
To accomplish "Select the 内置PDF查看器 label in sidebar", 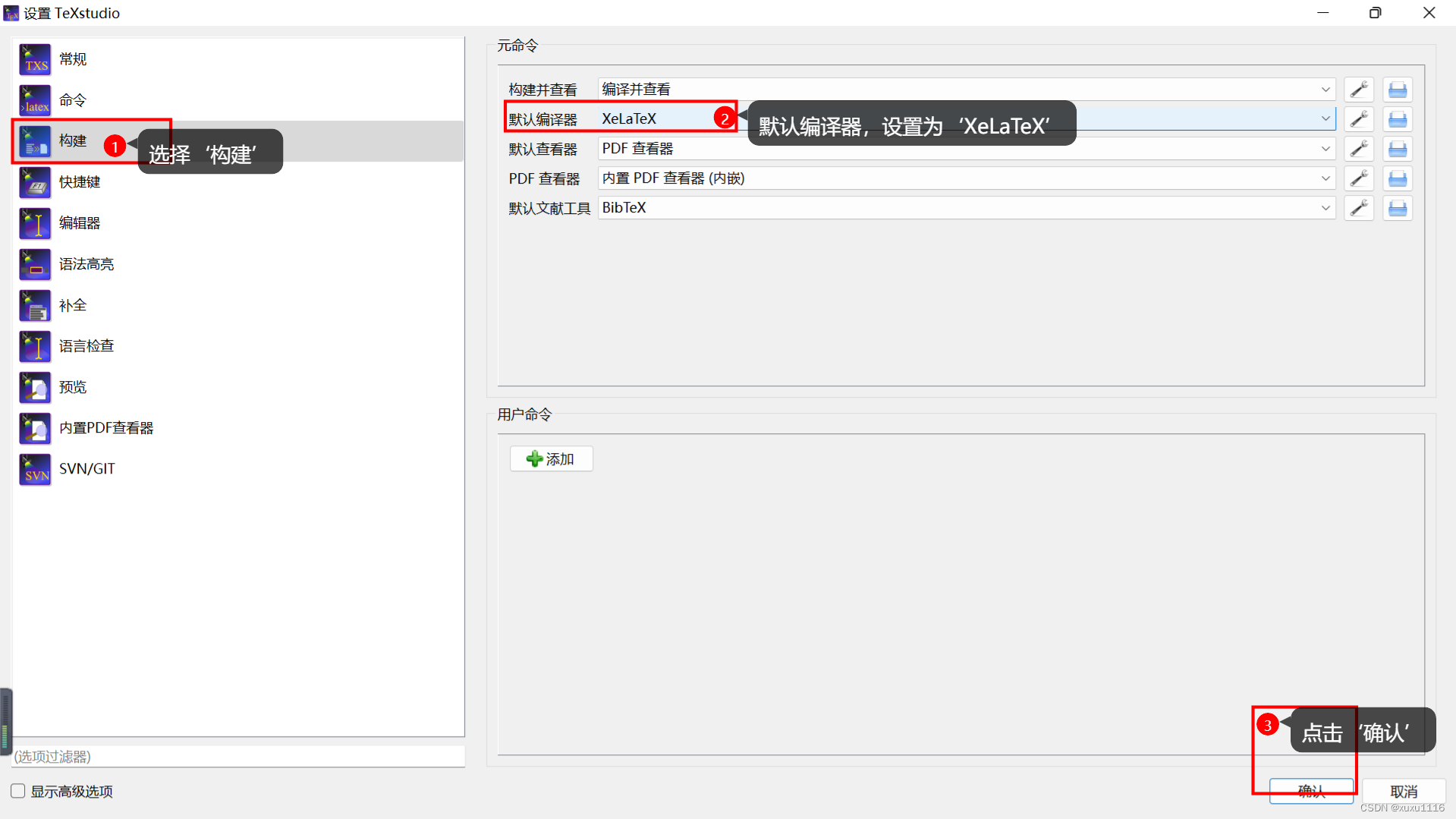I will pos(106,428).
